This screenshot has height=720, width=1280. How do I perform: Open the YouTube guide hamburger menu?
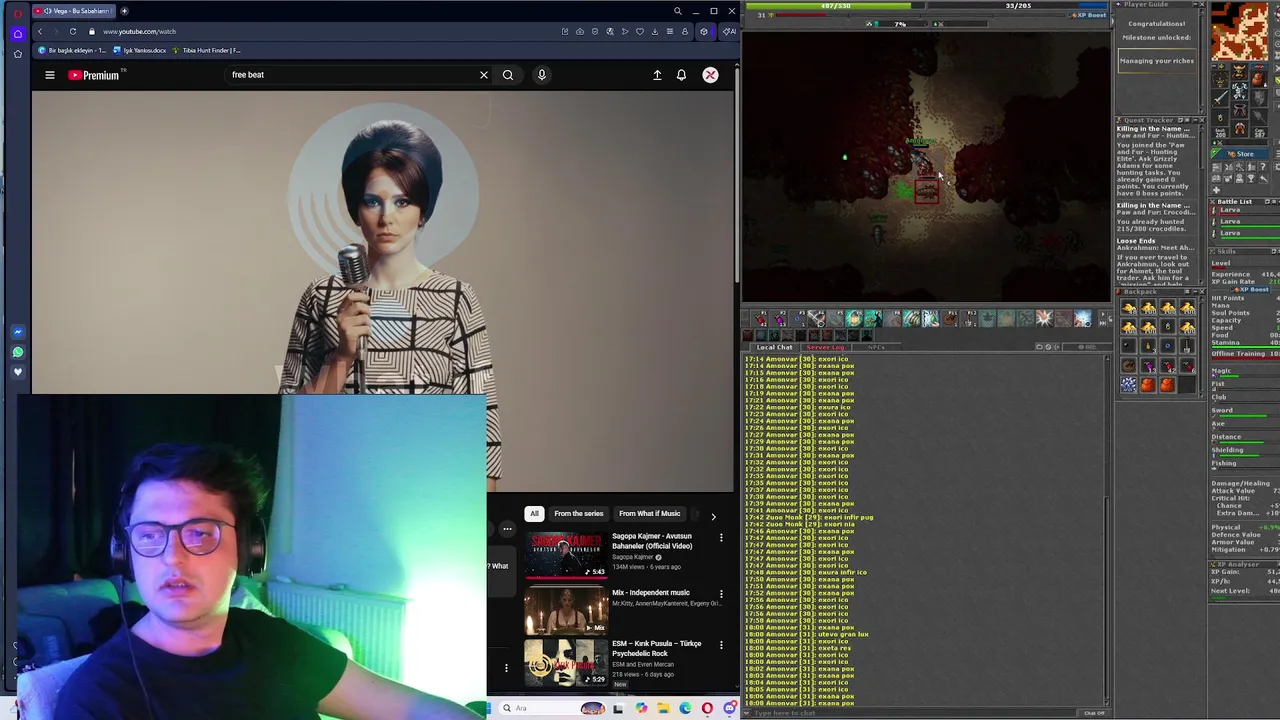[x=49, y=75]
